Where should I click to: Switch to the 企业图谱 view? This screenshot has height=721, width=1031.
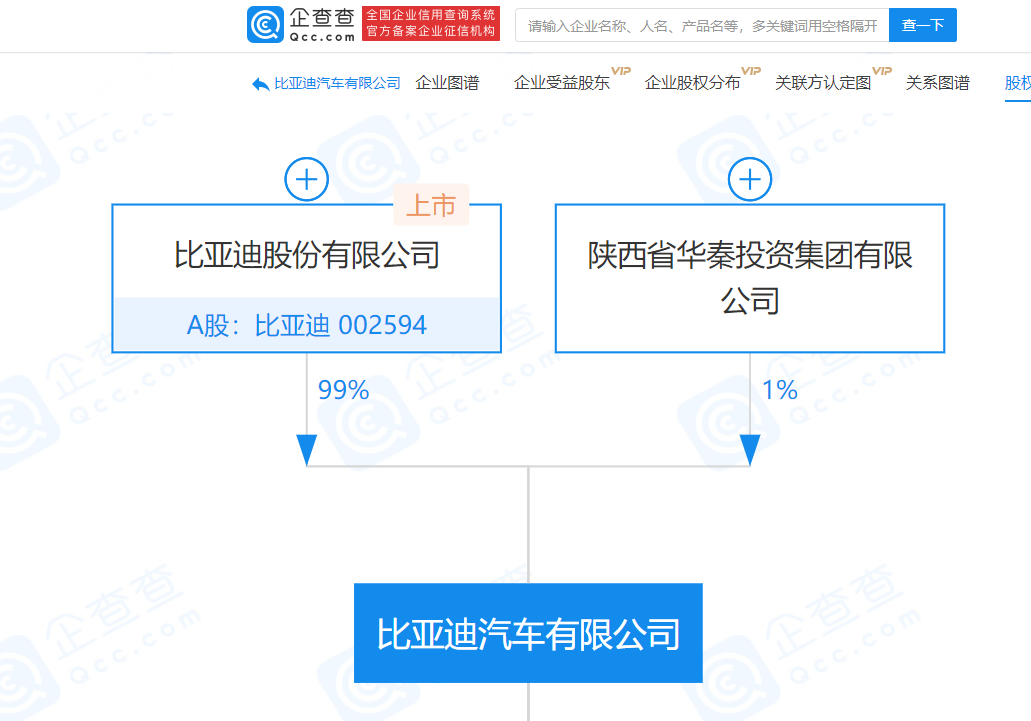447,84
